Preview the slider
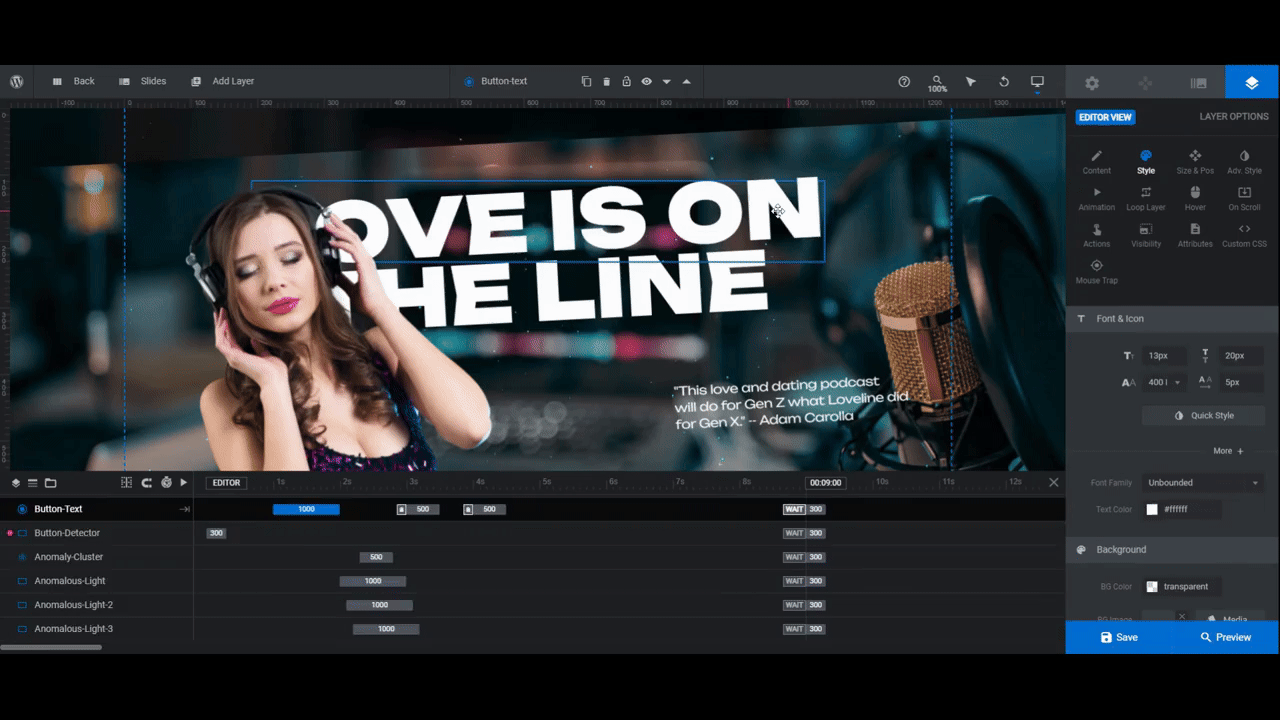Viewport: 1280px width, 720px height. pos(1225,637)
